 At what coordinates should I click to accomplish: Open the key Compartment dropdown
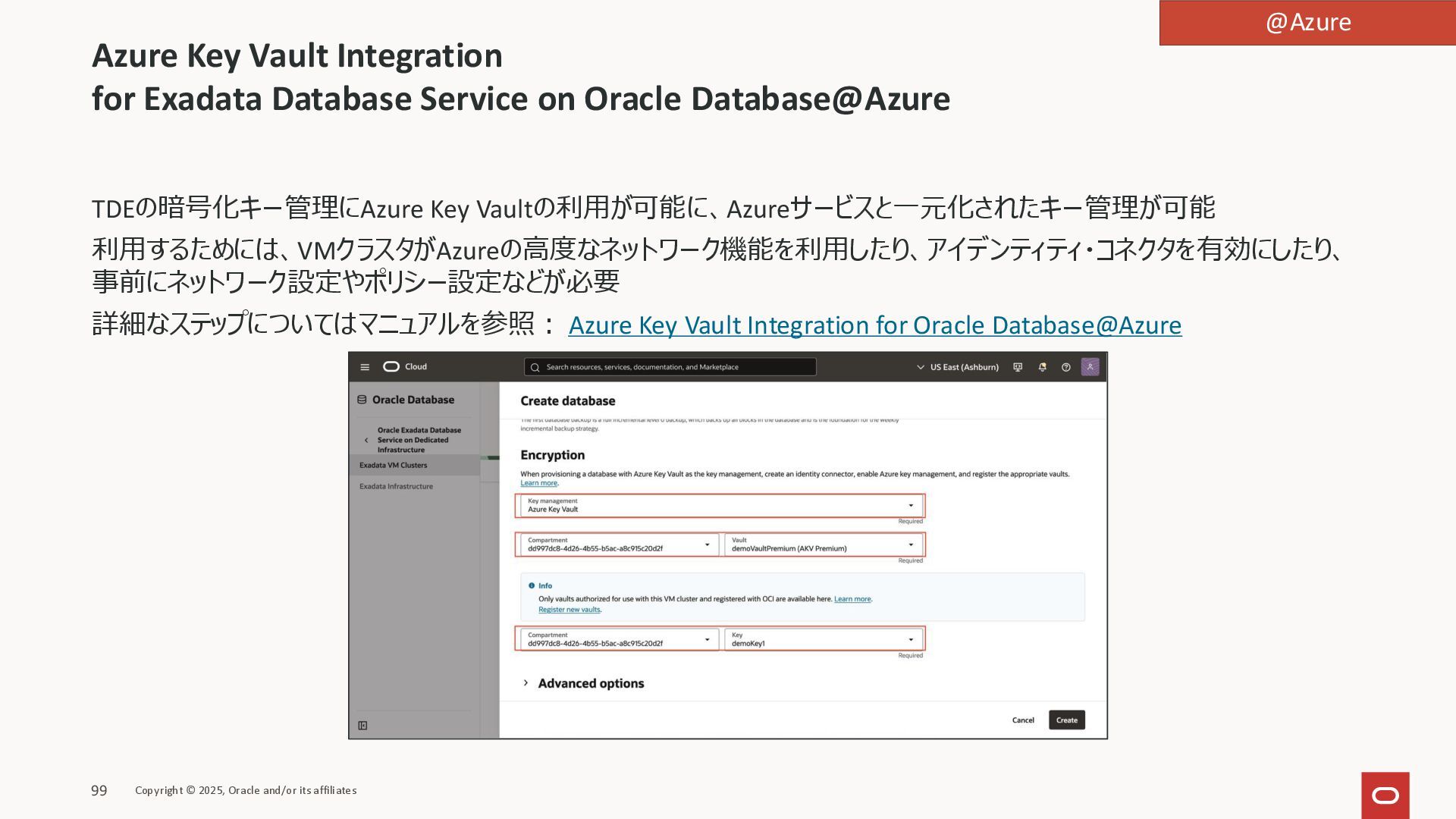(619, 639)
